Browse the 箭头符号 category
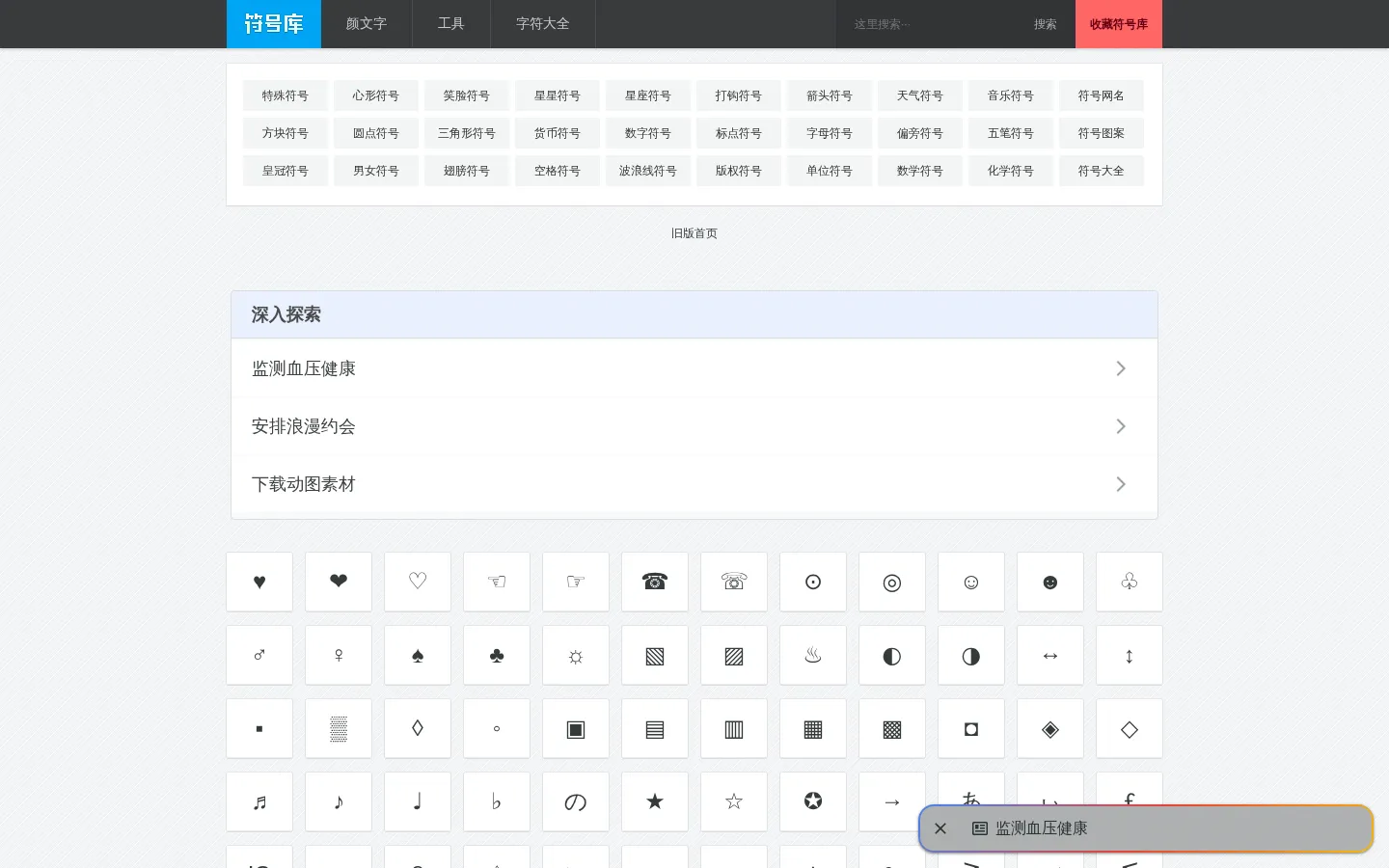This screenshot has width=1389, height=868. pyautogui.click(x=830, y=95)
